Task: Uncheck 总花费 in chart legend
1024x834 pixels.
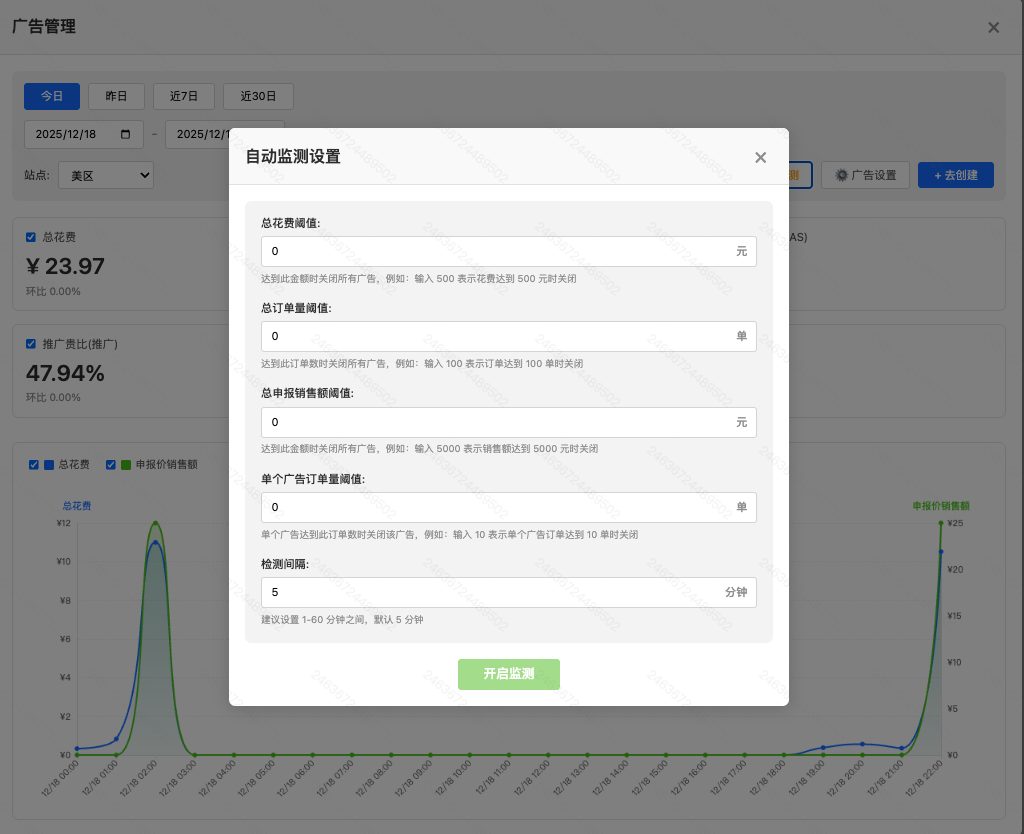Action: pyautogui.click(x=34, y=464)
